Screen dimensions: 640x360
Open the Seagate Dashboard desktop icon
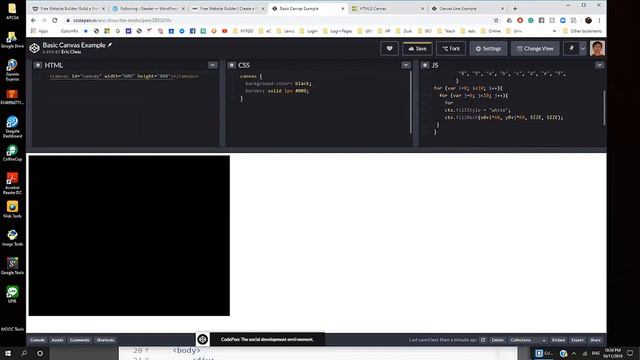[x=12, y=127]
